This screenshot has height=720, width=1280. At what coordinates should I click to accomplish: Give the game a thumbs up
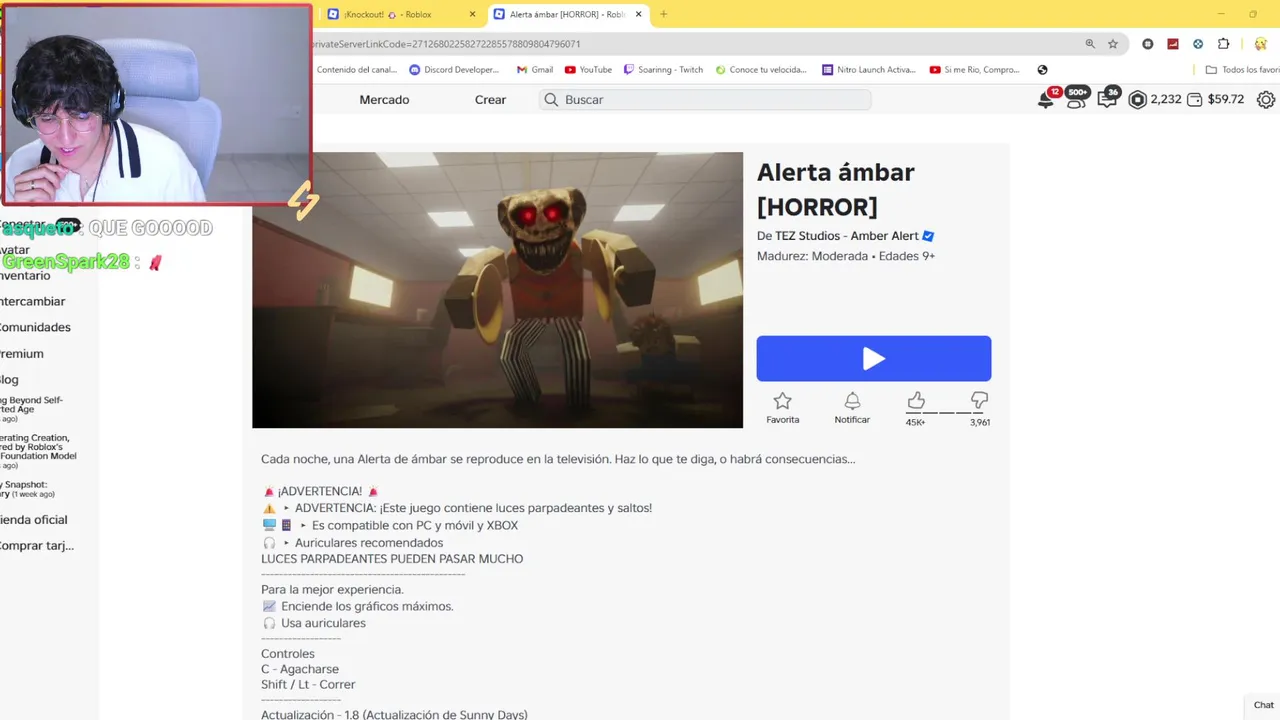tap(916, 400)
